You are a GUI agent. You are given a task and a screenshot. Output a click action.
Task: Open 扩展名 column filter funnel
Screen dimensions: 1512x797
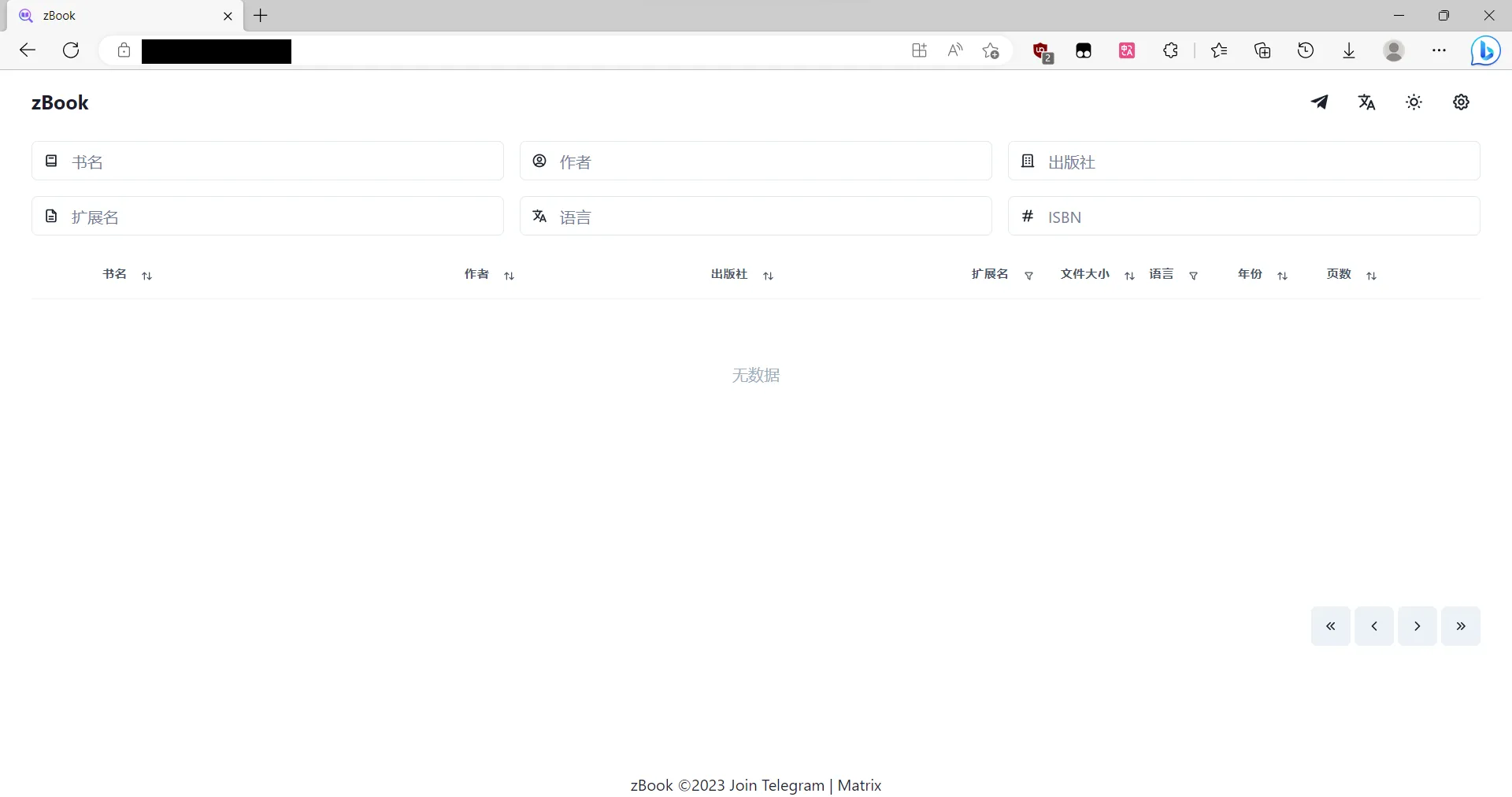(x=1028, y=276)
